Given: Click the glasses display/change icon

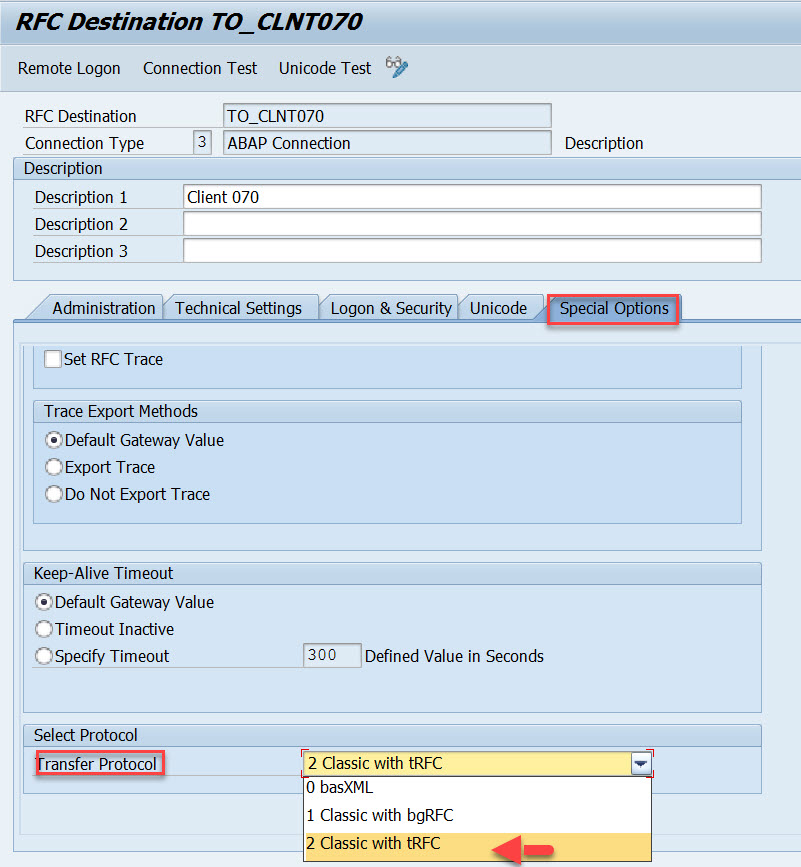Looking at the screenshot, I should (x=397, y=68).
